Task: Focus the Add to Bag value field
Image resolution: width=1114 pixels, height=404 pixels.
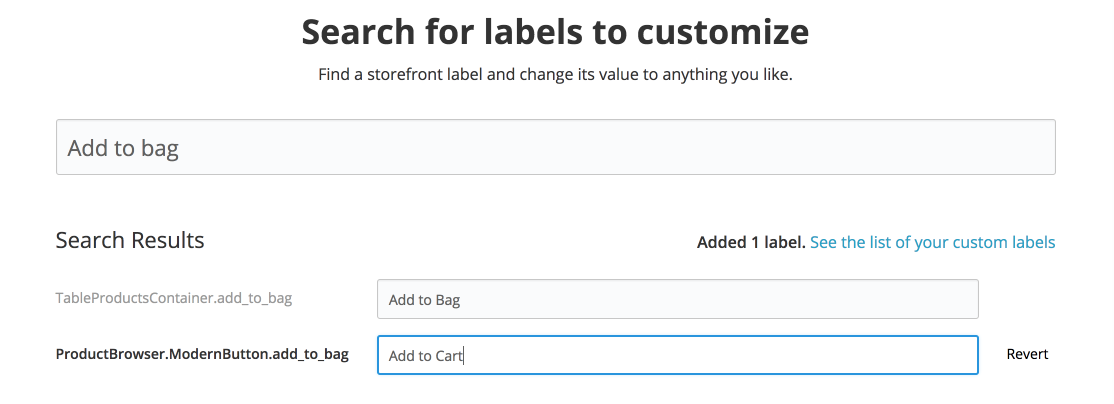Action: click(x=677, y=299)
